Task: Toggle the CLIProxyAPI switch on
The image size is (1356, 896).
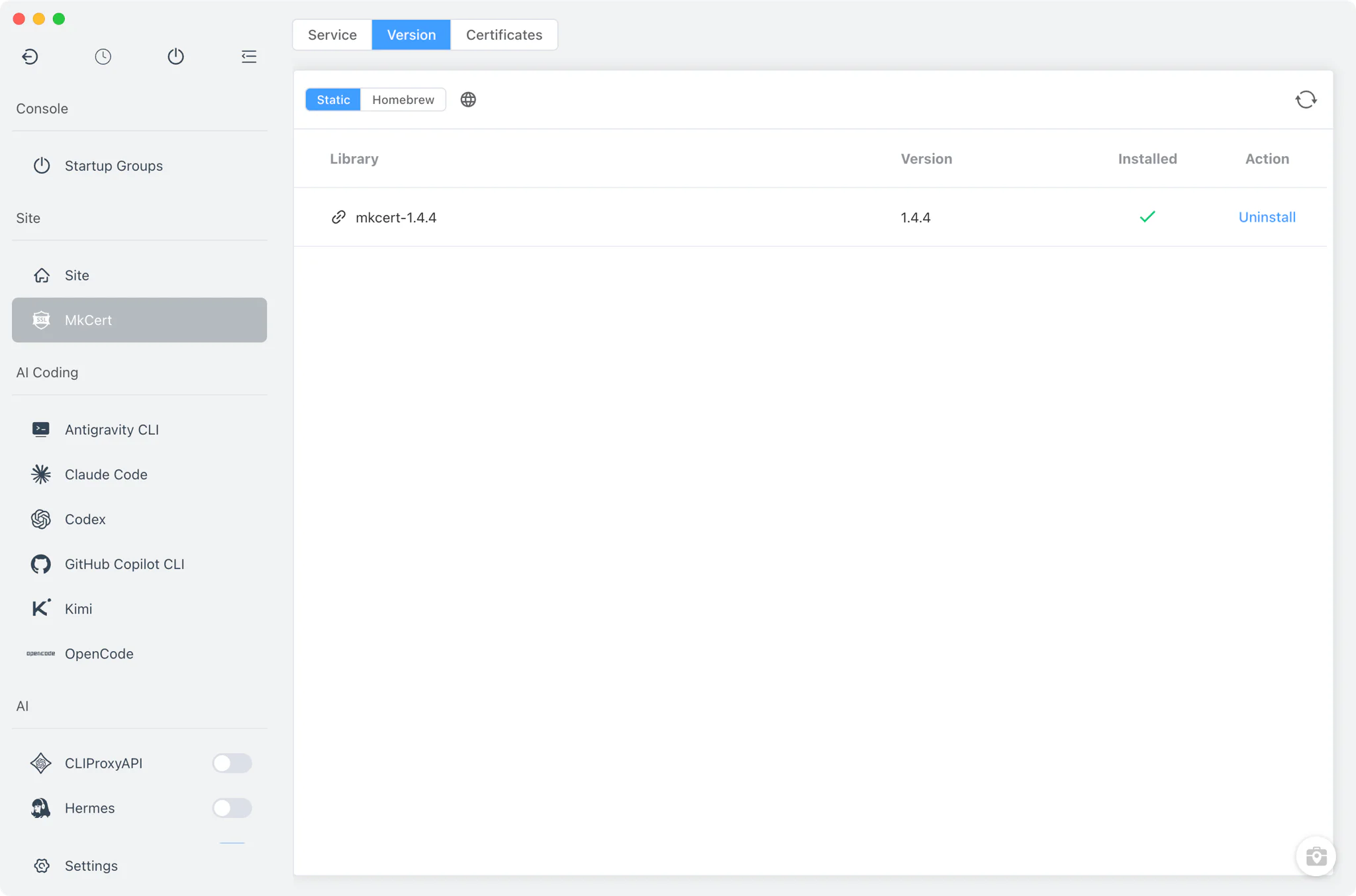Action: click(232, 763)
